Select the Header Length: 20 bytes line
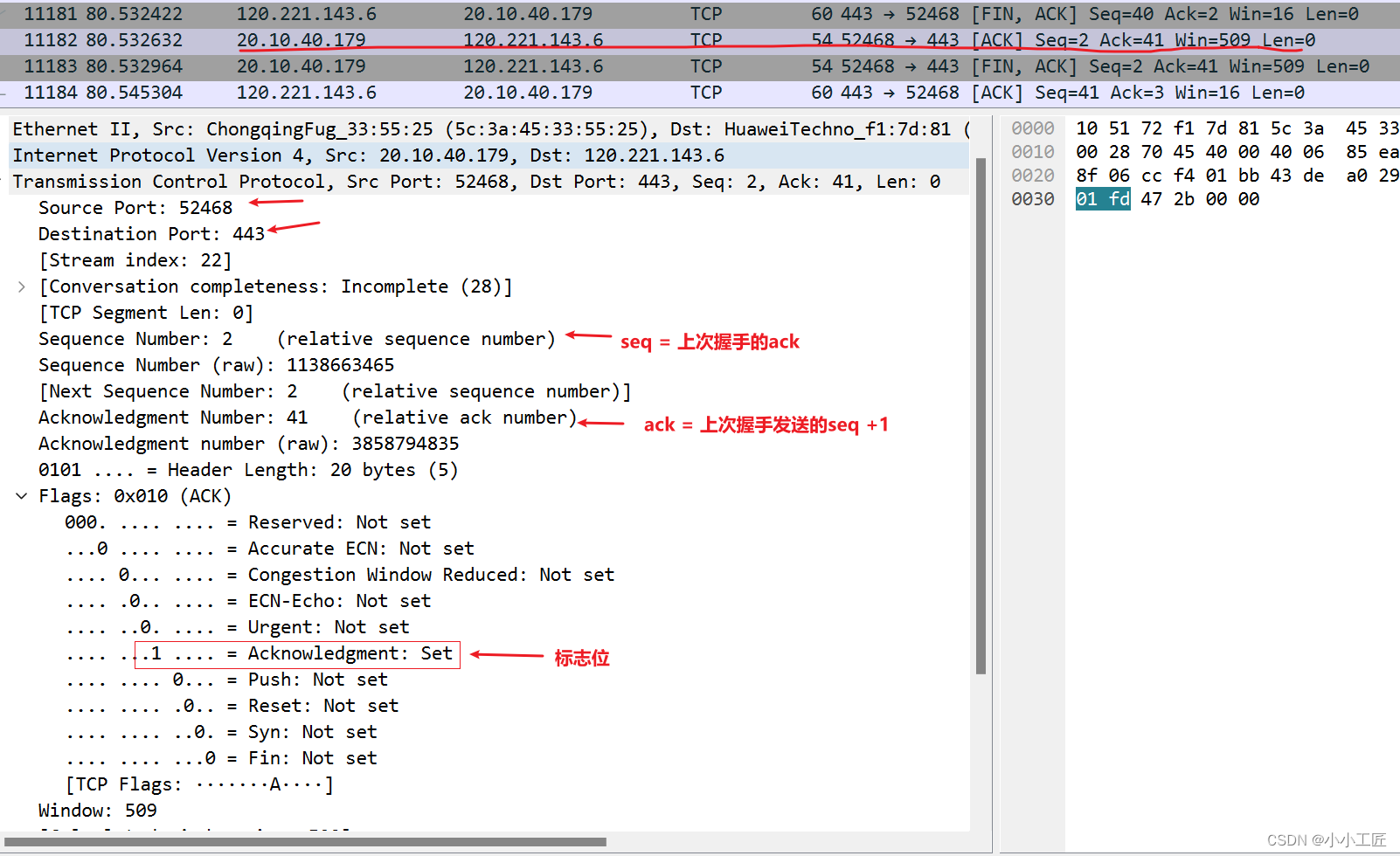This screenshot has height=856, width=1400. click(248, 470)
